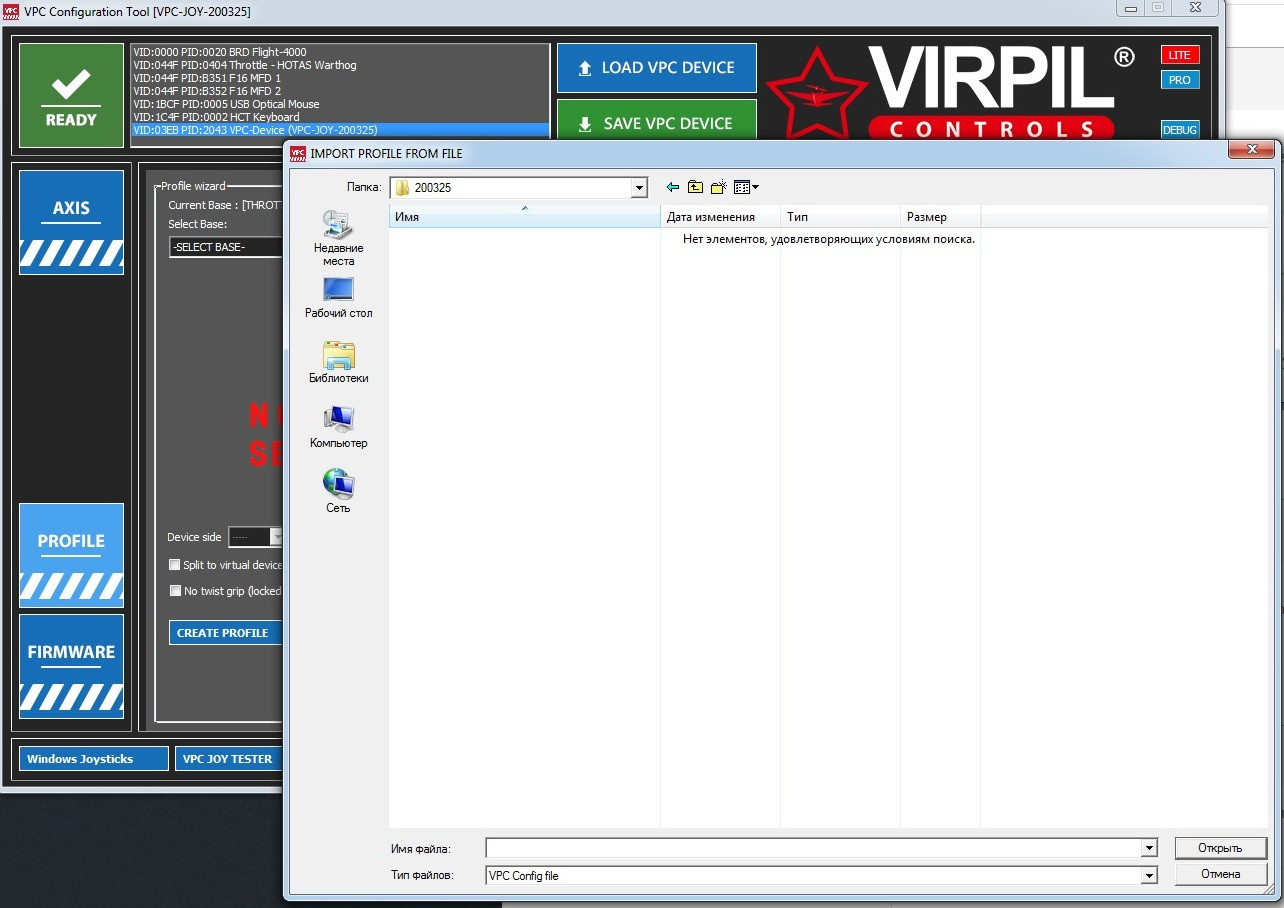Image resolution: width=1284 pixels, height=908 pixels.
Task: Select Компьютер in the places sidebar
Action: (x=338, y=427)
